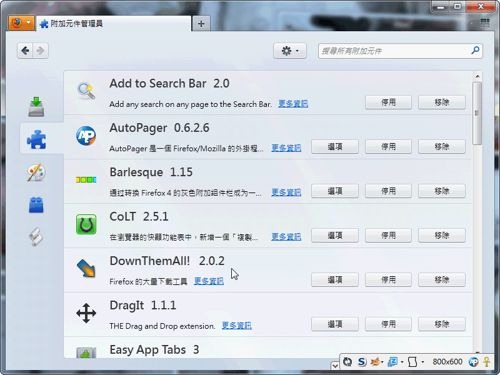Click the tab groups icon at top right

click(x=485, y=22)
